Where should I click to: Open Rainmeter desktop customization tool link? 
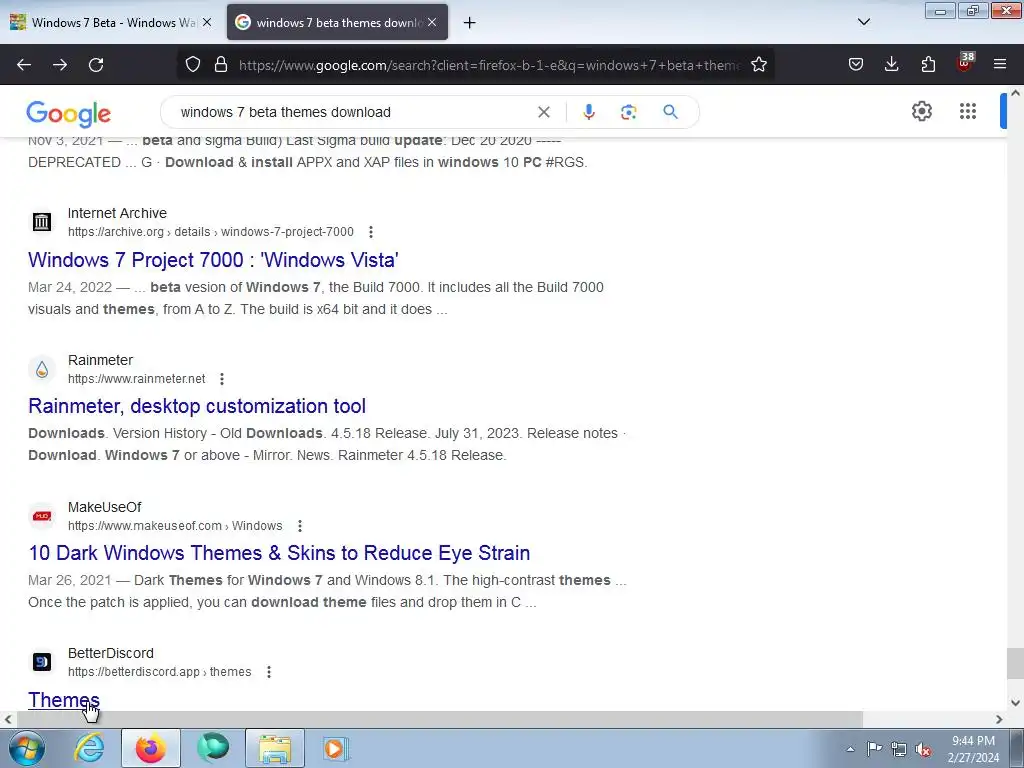(x=197, y=406)
